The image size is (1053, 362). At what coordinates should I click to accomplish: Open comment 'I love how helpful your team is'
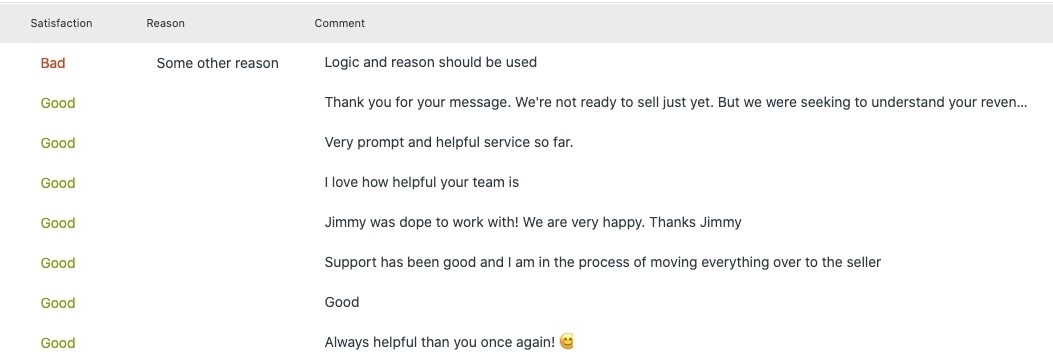click(422, 182)
